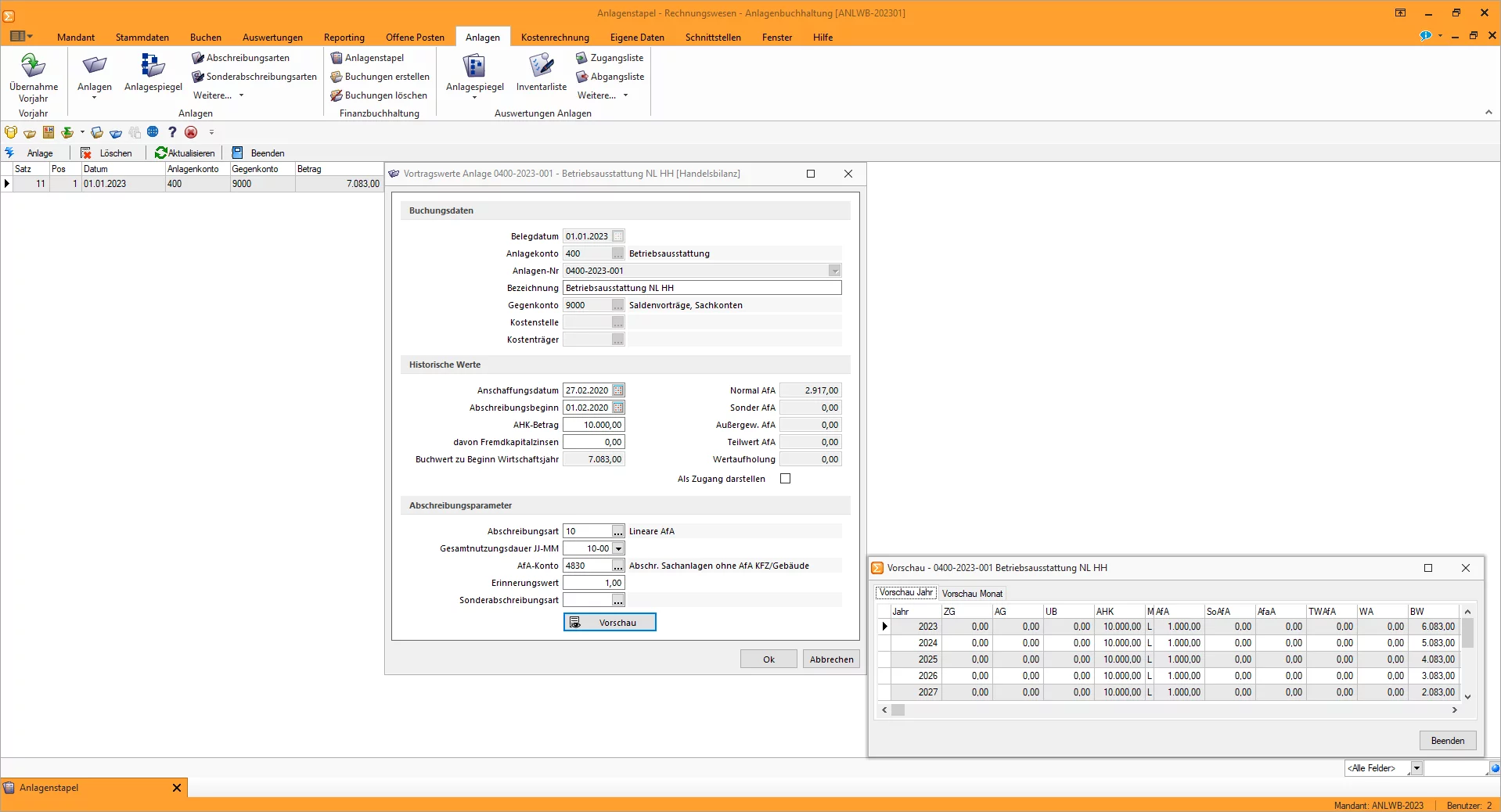The width and height of the screenshot is (1501, 812).
Task: Click Aktualisieren to refresh the list
Action: tap(185, 153)
